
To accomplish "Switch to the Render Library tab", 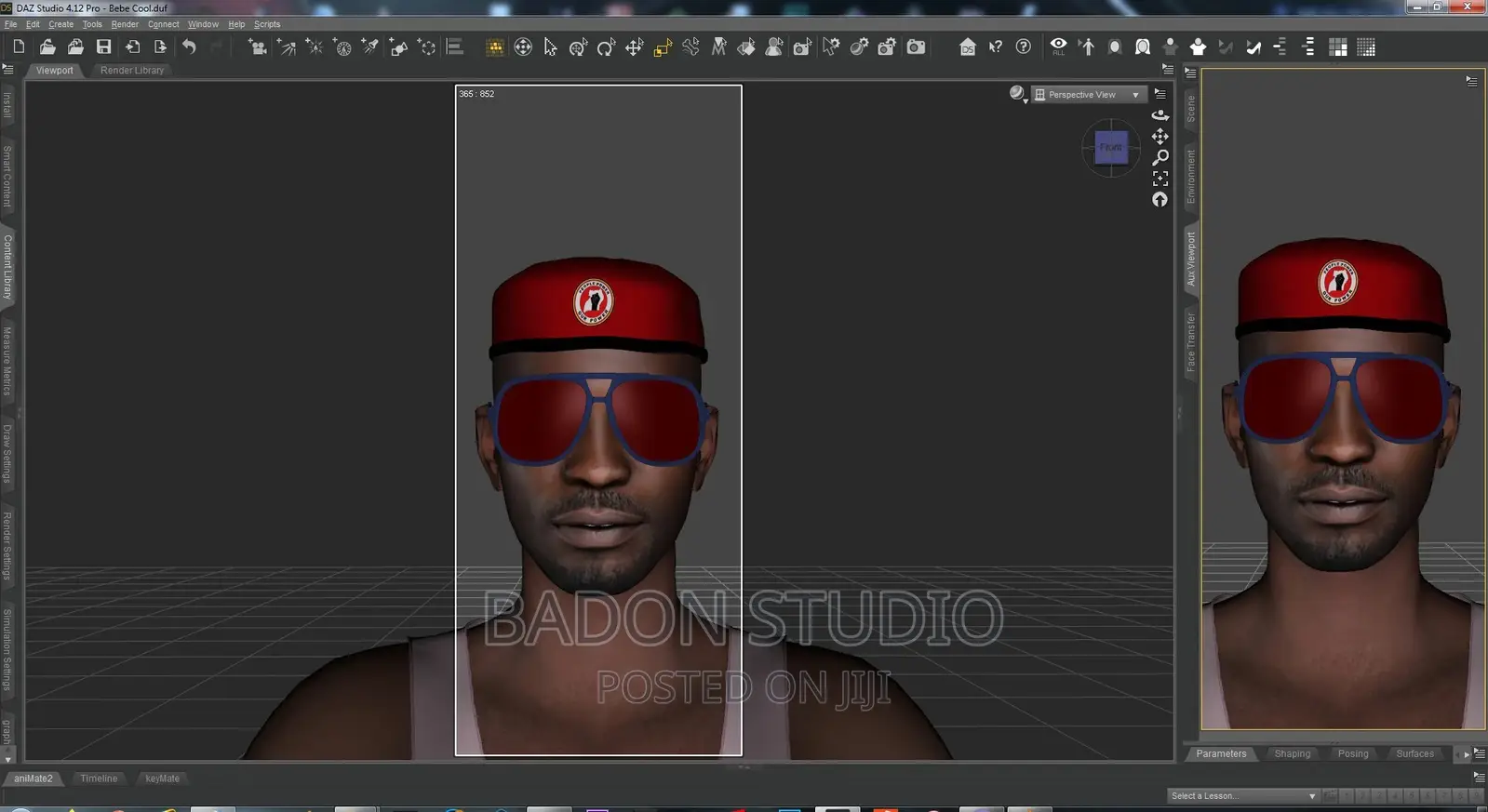I will point(132,71).
